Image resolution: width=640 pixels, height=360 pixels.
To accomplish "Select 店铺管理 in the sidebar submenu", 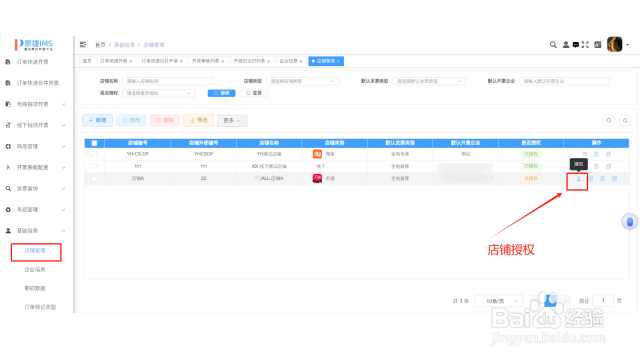I will (x=35, y=251).
